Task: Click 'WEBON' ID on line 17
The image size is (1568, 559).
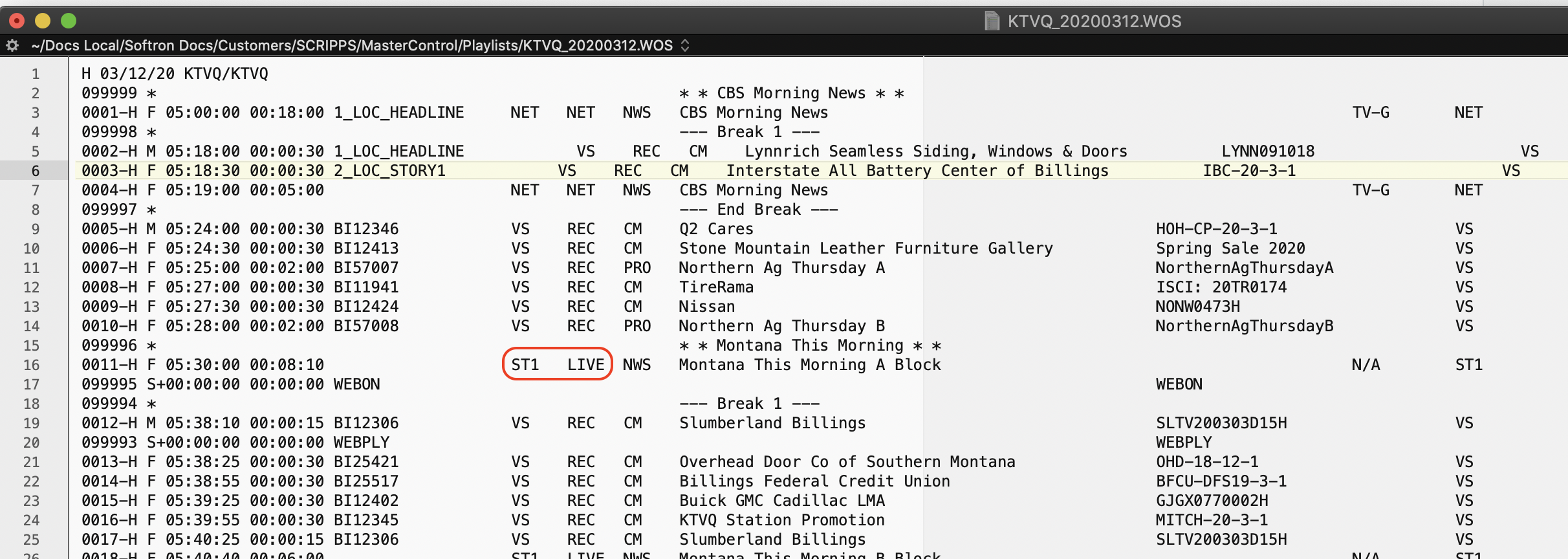Action: (x=356, y=384)
